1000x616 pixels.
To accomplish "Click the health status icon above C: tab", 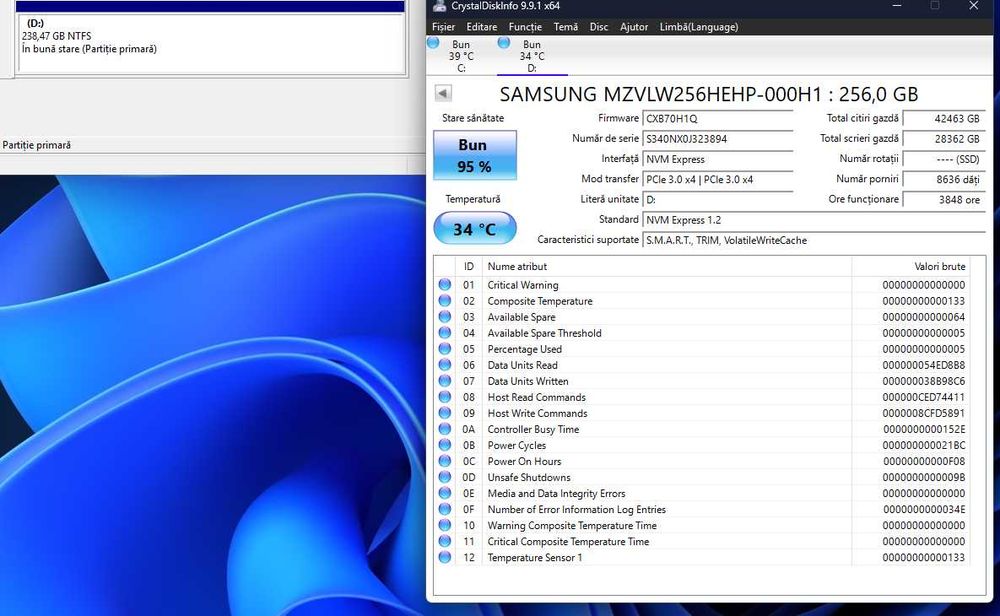I will pos(433,43).
